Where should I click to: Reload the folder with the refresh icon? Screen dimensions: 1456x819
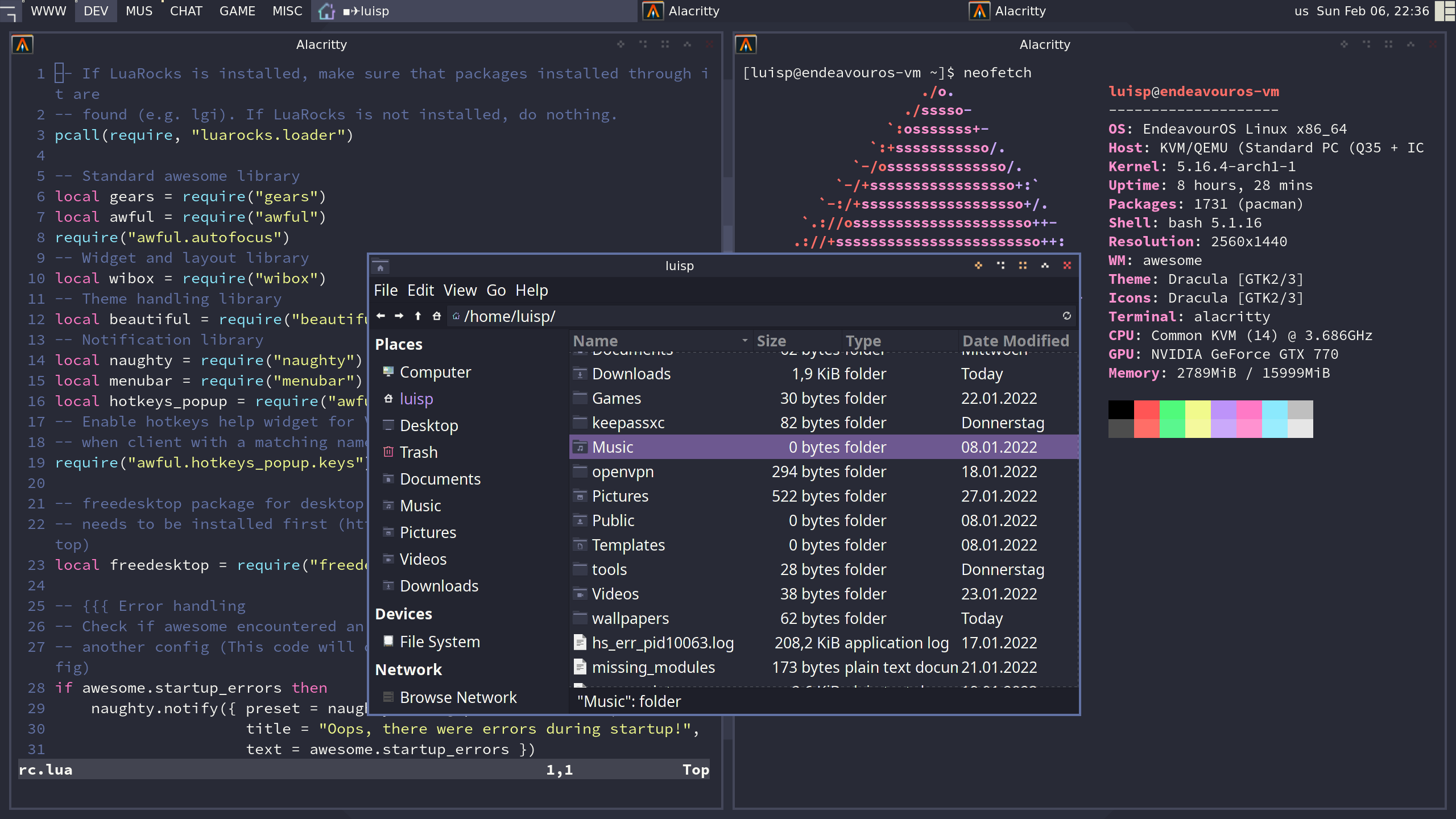(1066, 316)
